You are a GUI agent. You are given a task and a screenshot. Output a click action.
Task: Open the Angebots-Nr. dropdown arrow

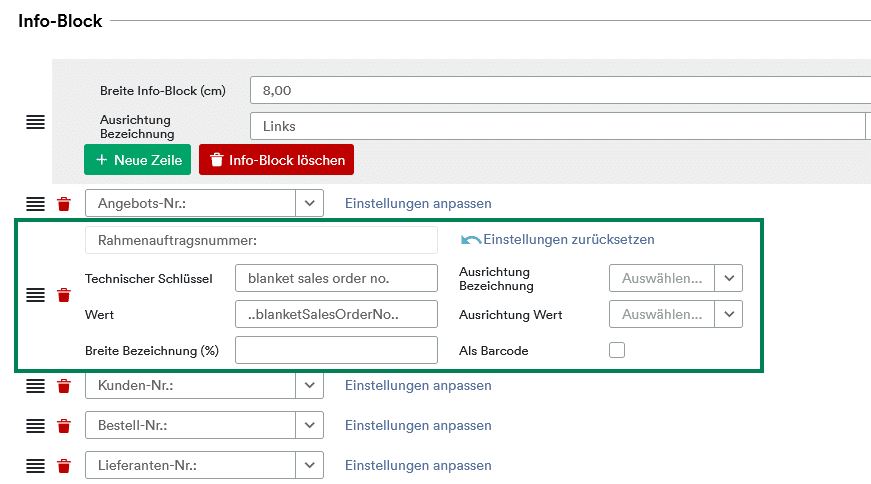[309, 203]
